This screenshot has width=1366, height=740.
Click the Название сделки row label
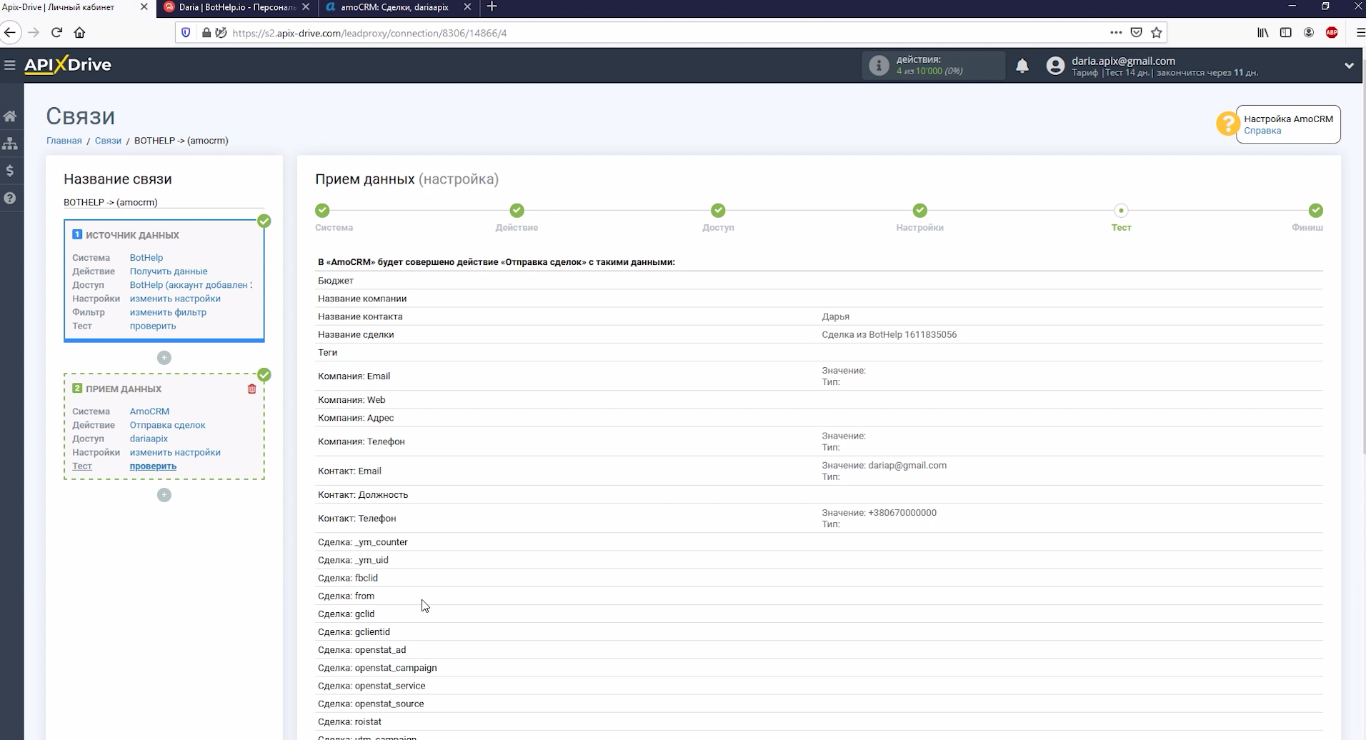tap(356, 335)
